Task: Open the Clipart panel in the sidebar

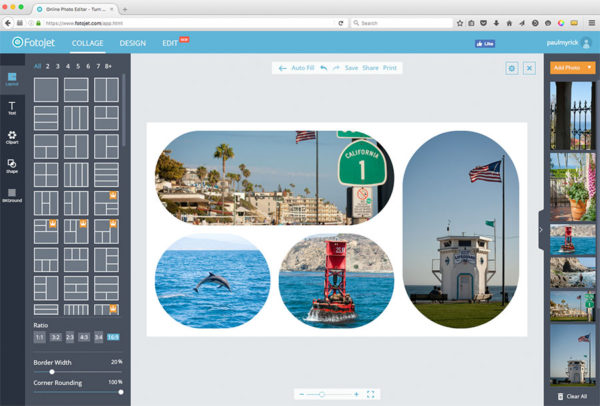Action: (x=12, y=137)
